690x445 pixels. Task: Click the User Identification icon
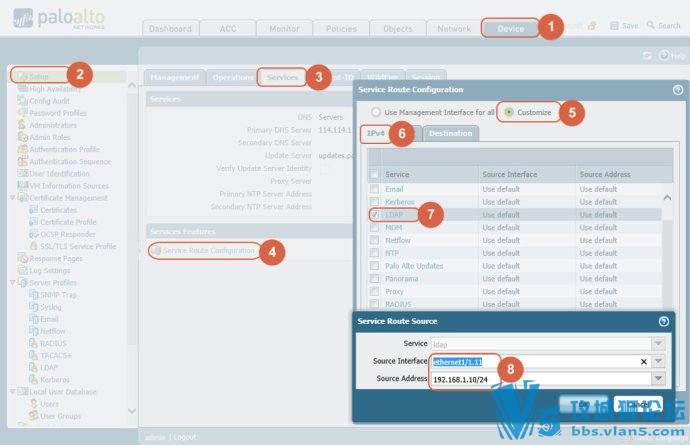point(22,173)
